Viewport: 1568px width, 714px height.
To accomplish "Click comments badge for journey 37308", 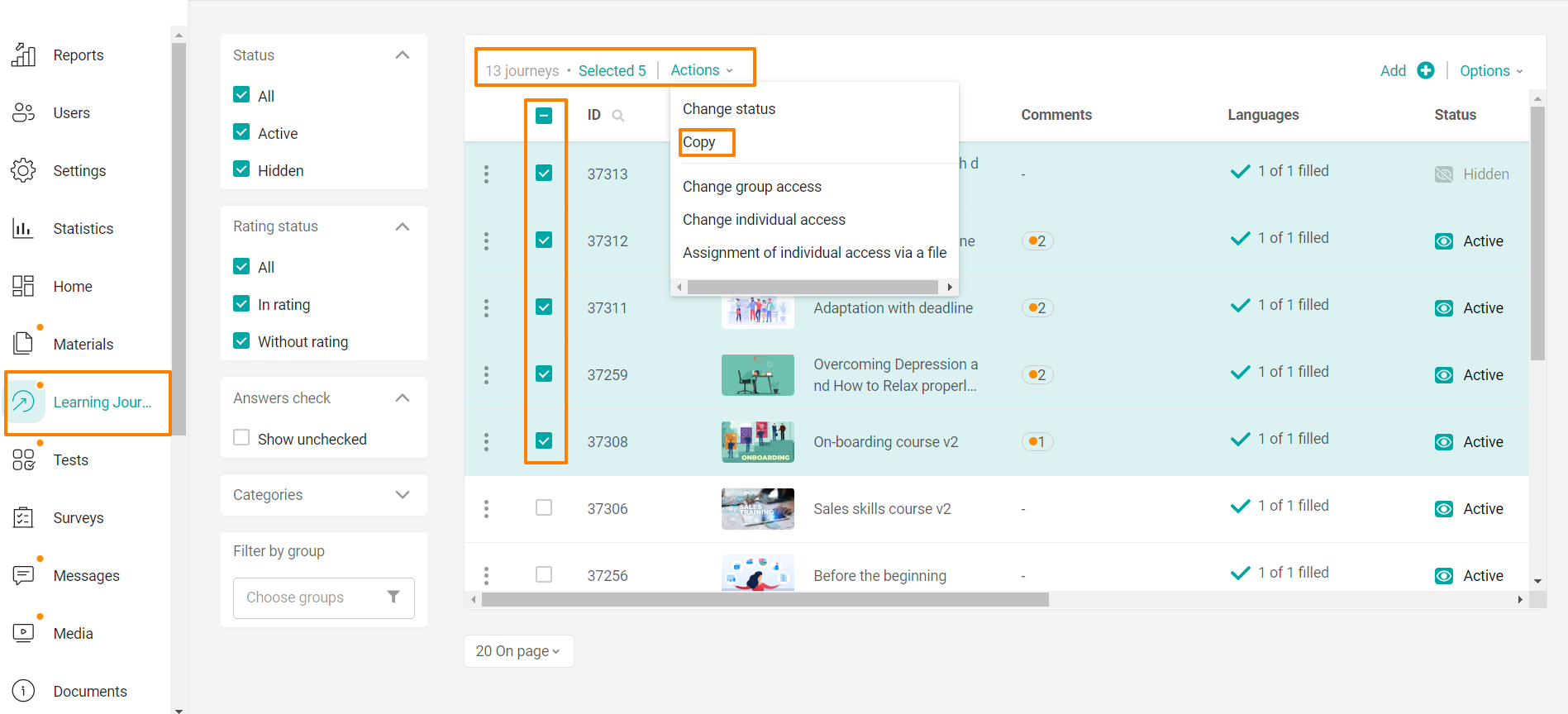I will 1037,441.
